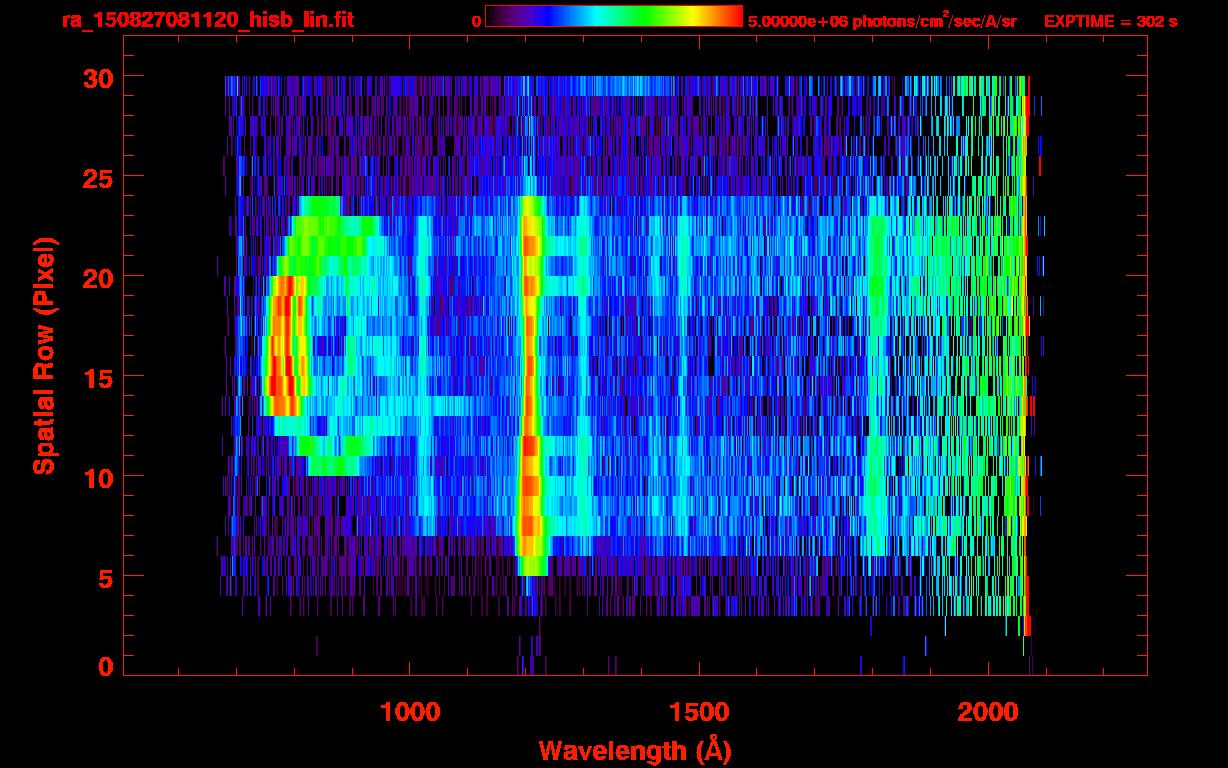The width and height of the screenshot is (1228, 768).
Task: Click the 0 spatial row tick label
Action: point(105,667)
